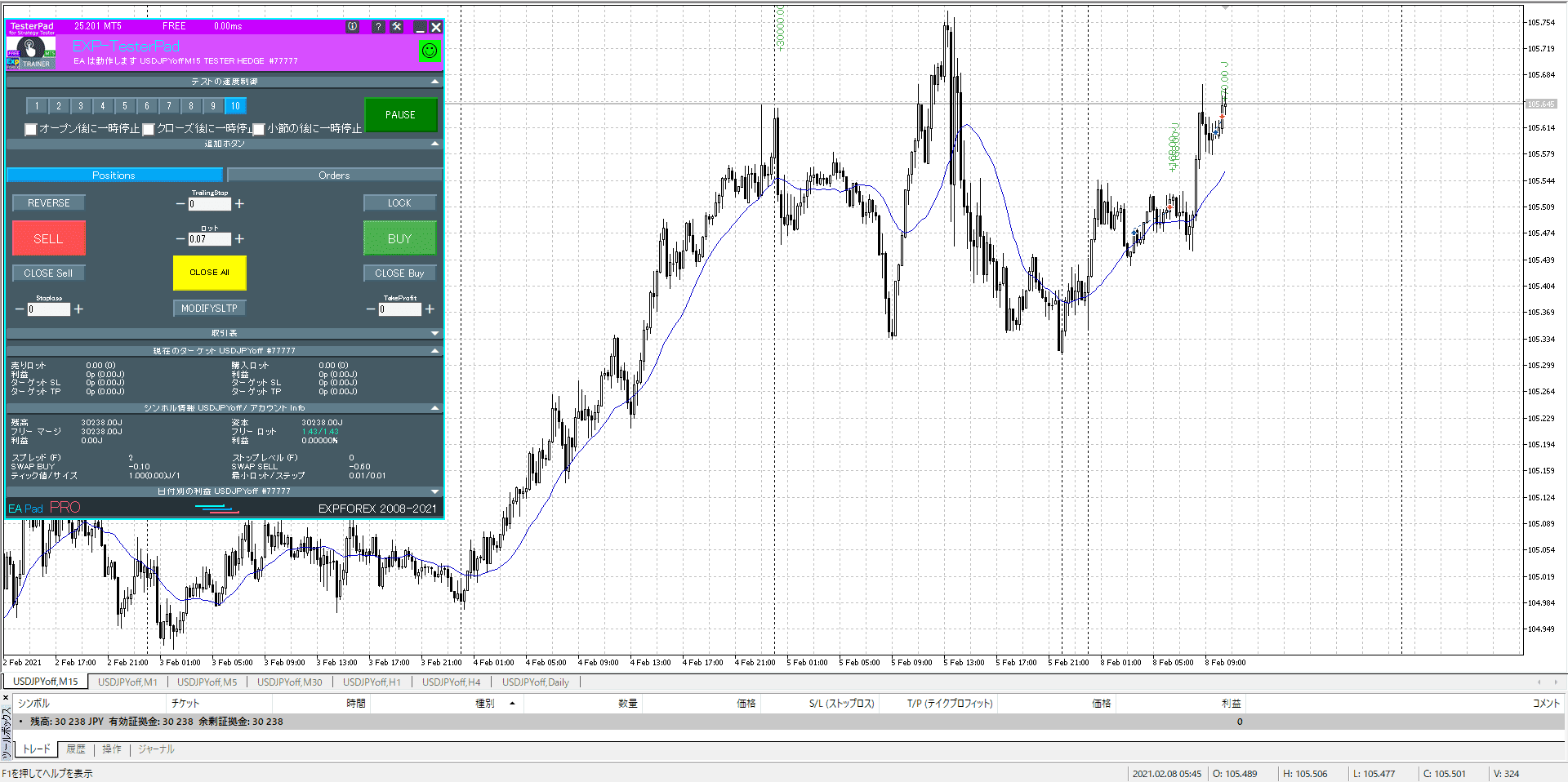Screen dimensions: 1568x782
Task: Click the question mark help icon
Action: (377, 27)
